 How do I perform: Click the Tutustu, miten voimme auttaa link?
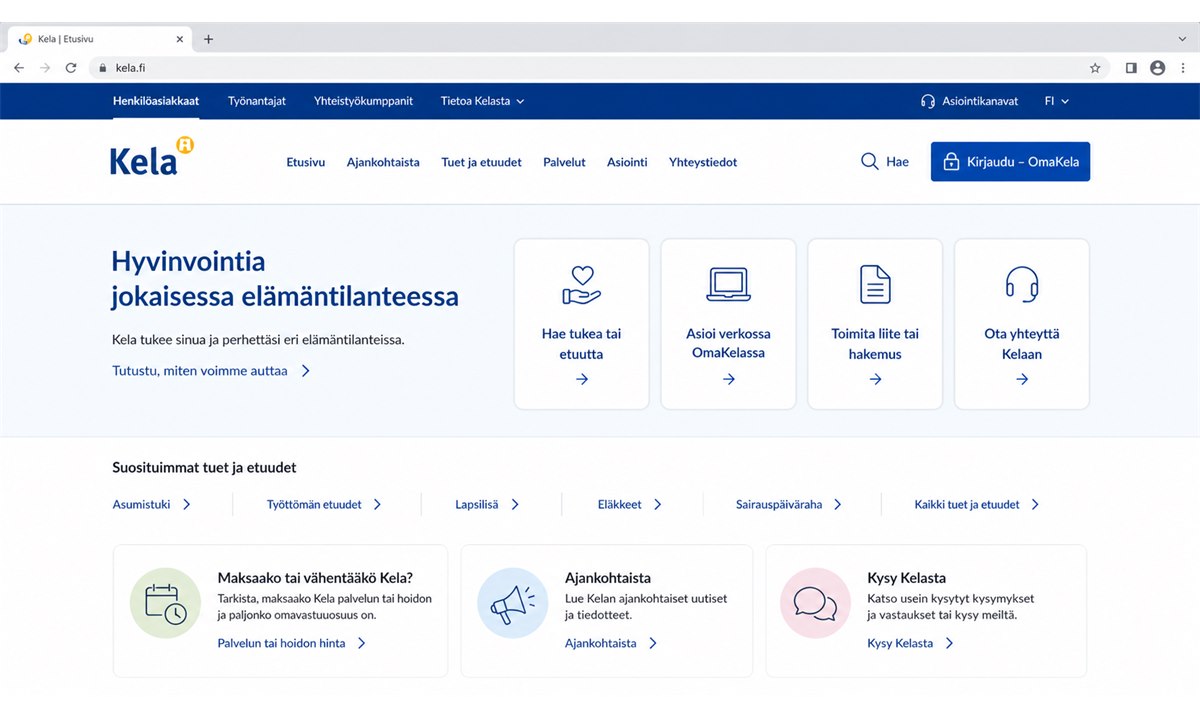pyautogui.click(x=211, y=371)
